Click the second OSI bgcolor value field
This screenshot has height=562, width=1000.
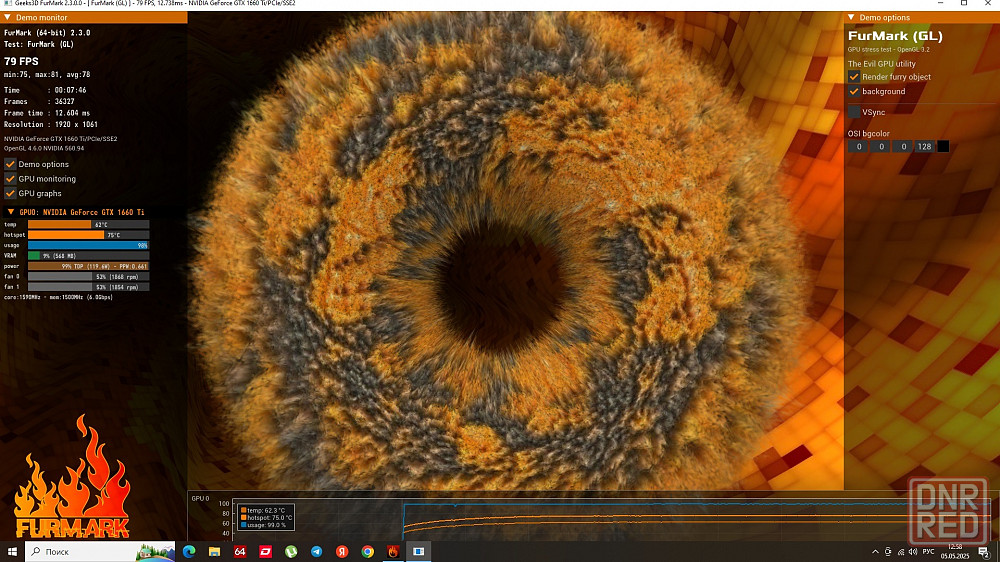click(881, 147)
